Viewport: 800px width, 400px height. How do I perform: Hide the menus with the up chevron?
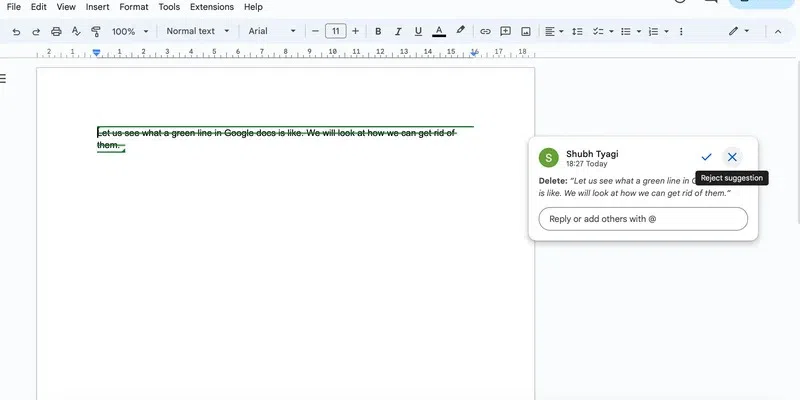point(778,32)
